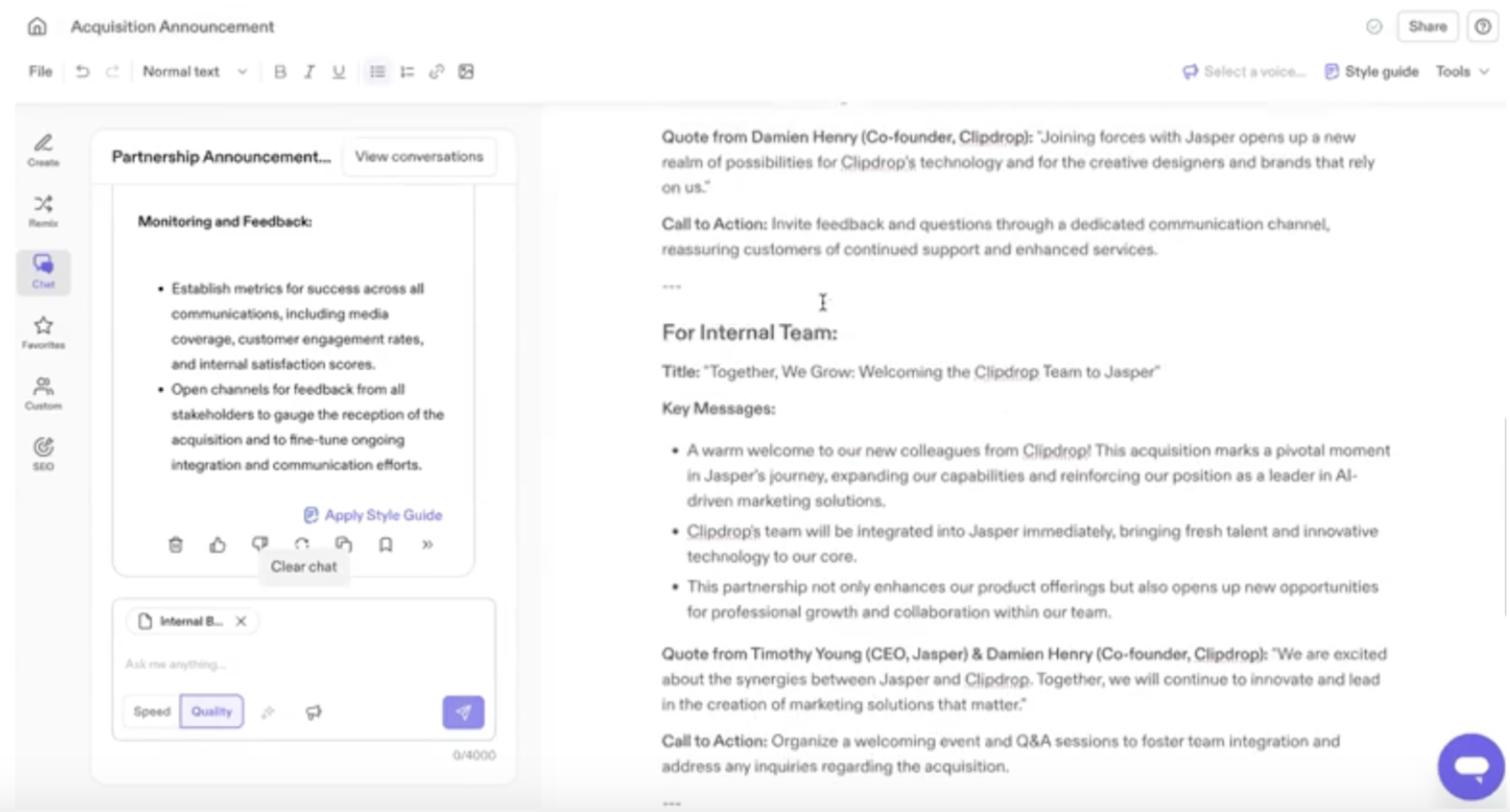This screenshot has width=1510, height=812.
Task: Click the document vertical scrollbar
Action: point(1506,516)
